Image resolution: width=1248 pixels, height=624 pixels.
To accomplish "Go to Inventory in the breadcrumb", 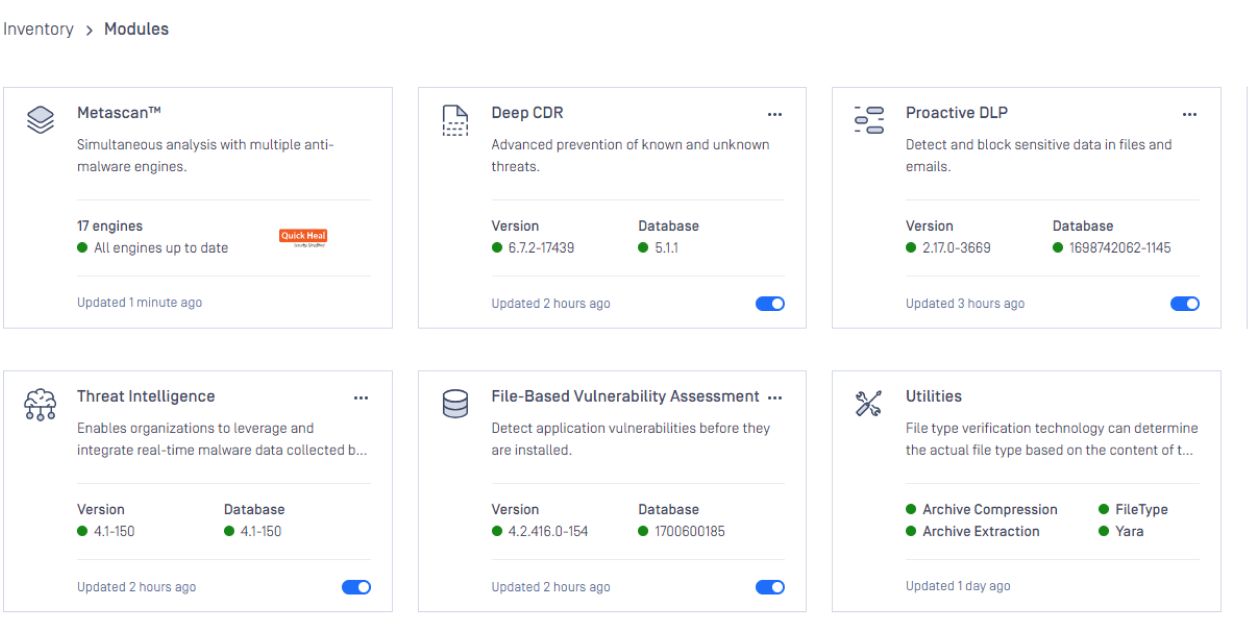I will (38, 29).
